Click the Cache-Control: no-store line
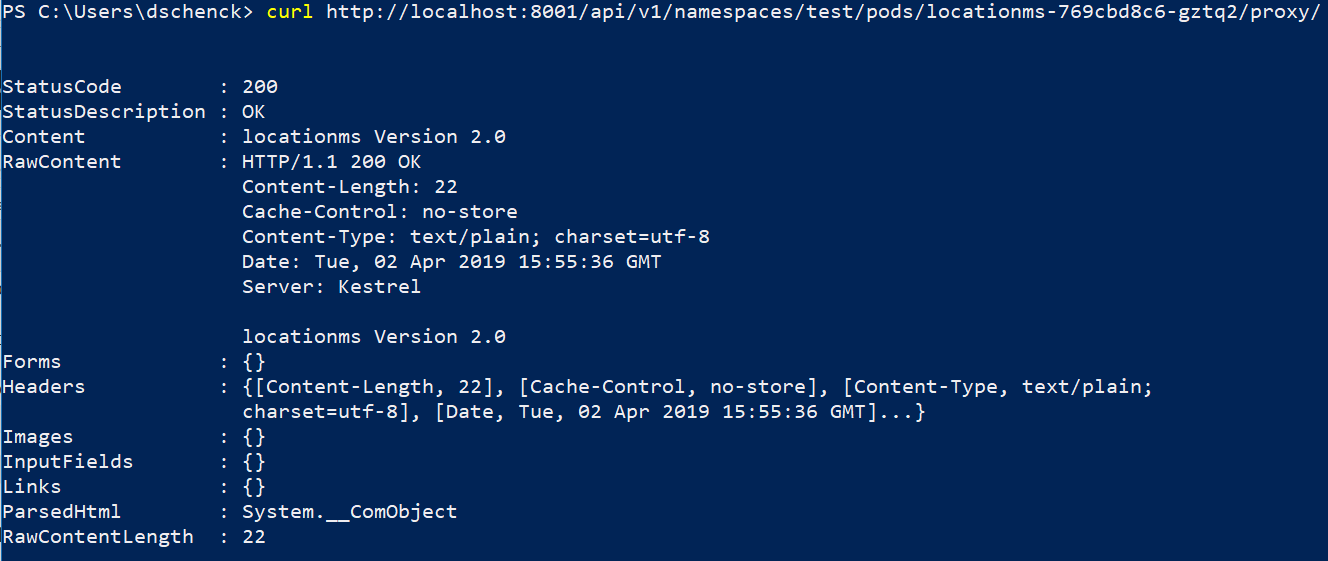 tap(379, 212)
